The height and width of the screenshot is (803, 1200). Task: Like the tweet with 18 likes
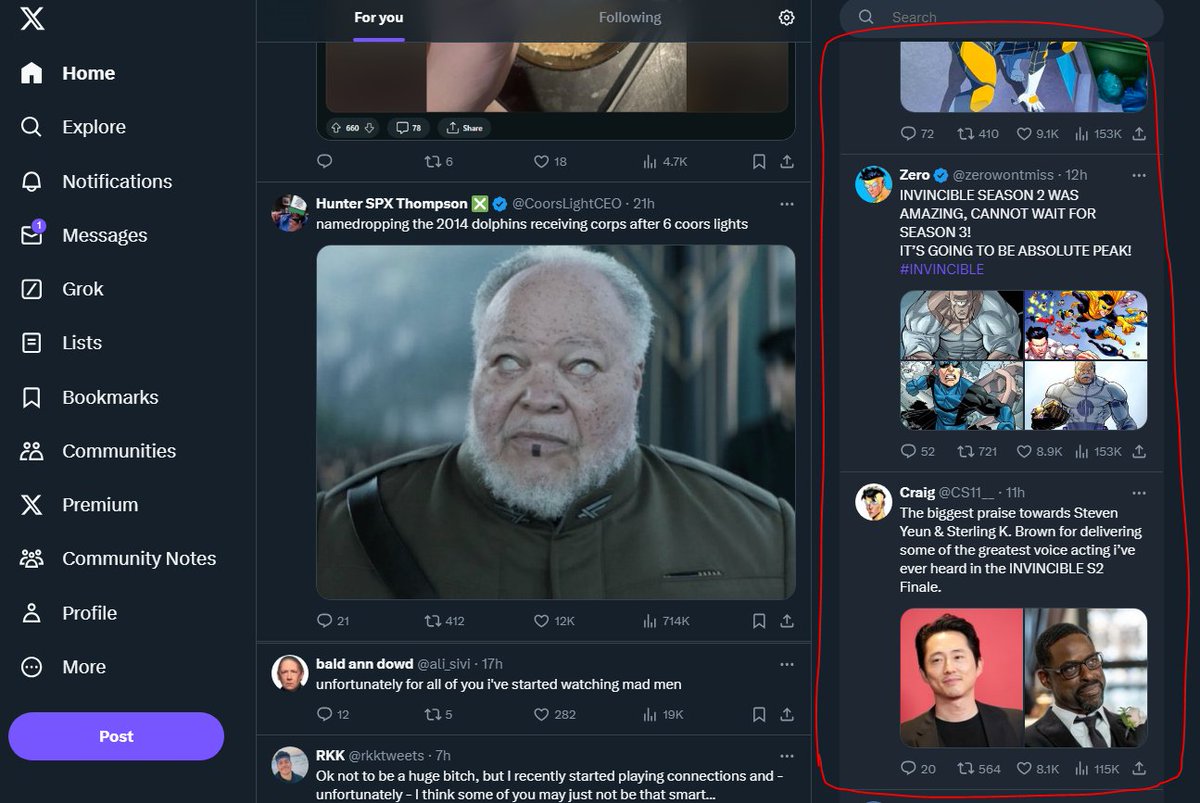pyautogui.click(x=550, y=161)
